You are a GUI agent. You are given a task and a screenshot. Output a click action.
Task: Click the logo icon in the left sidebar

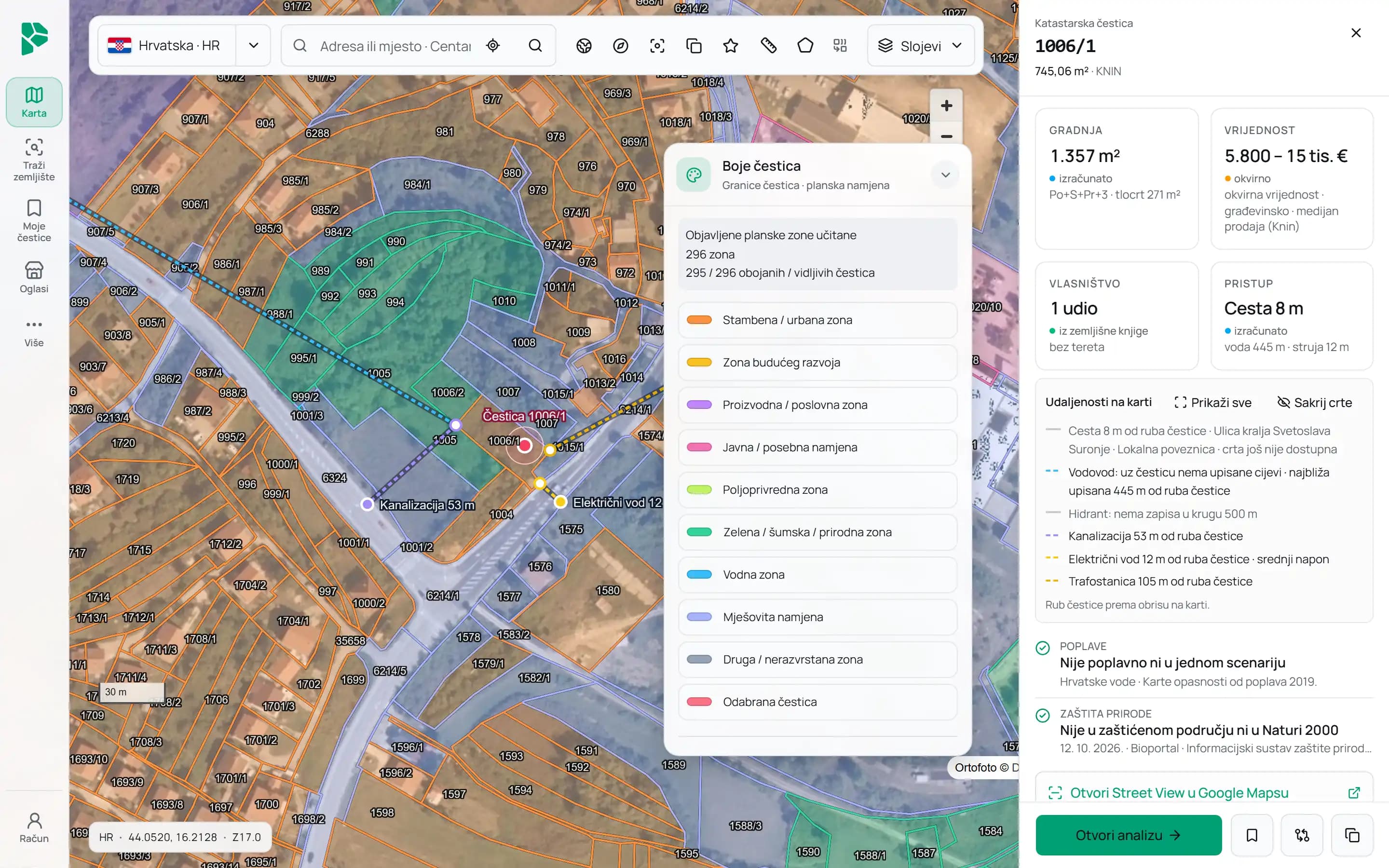[34, 39]
